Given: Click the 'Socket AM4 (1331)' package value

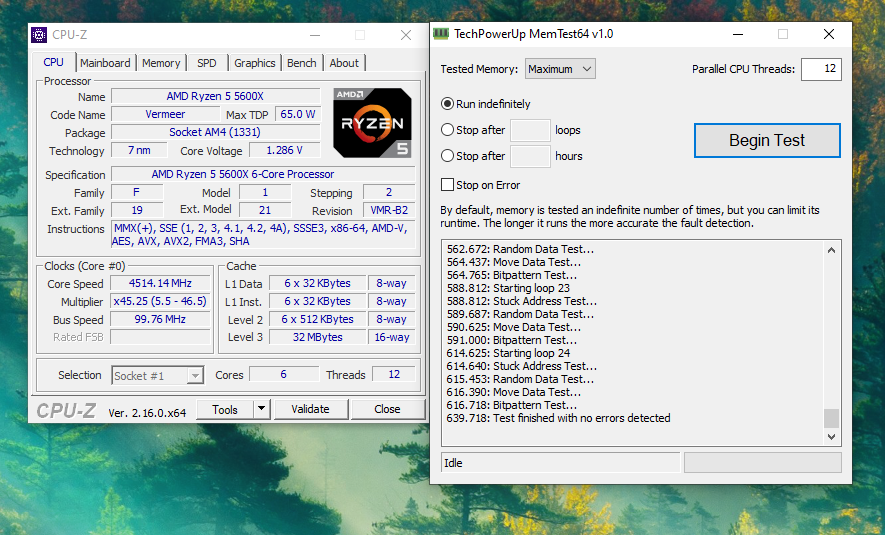Looking at the screenshot, I should click(215, 132).
